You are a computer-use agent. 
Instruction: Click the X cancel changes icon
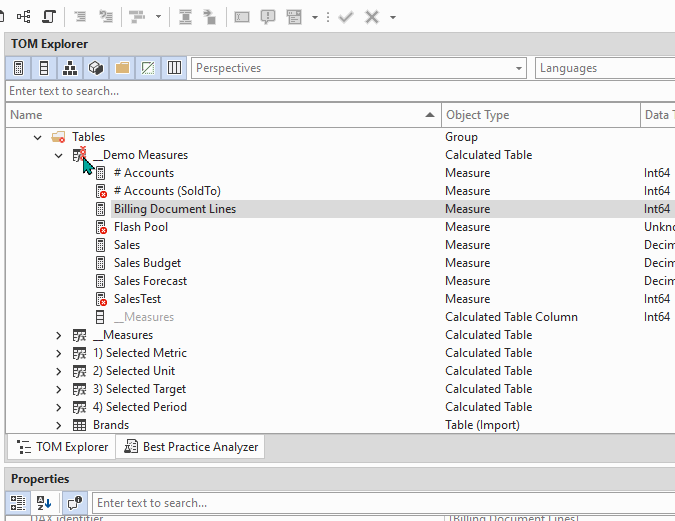[372, 17]
